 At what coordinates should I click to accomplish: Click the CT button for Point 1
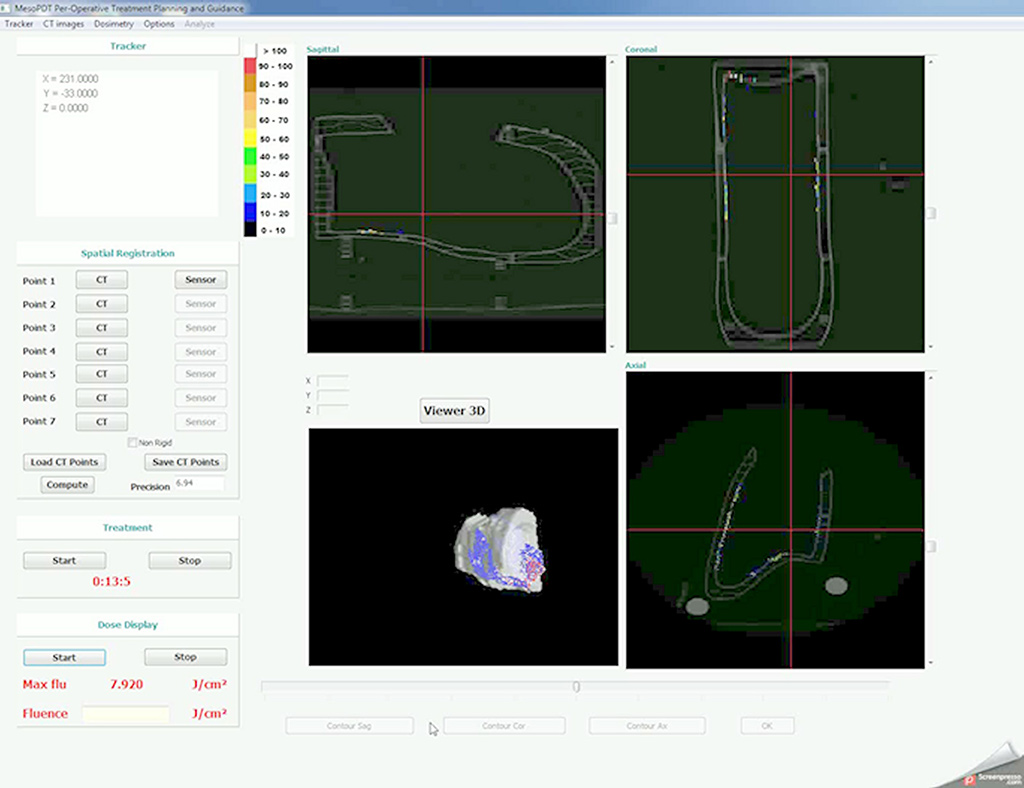[102, 279]
